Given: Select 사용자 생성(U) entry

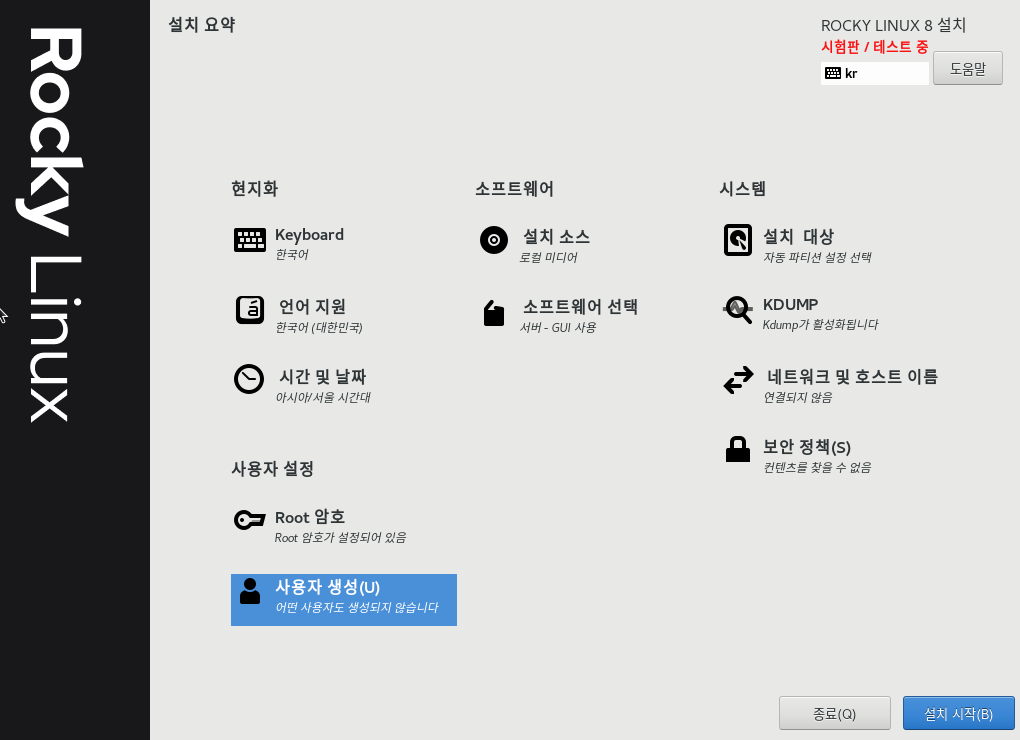Looking at the screenshot, I should coord(343,600).
